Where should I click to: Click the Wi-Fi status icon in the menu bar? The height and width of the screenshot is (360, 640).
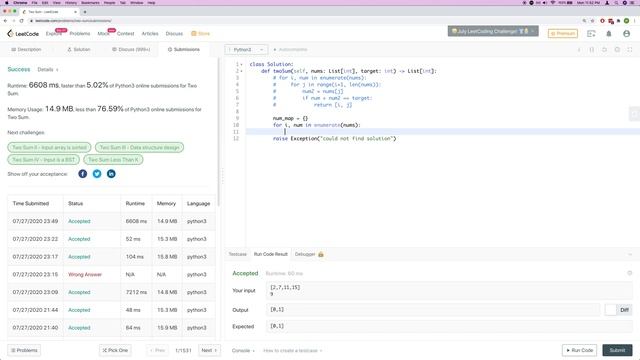click(553, 2)
